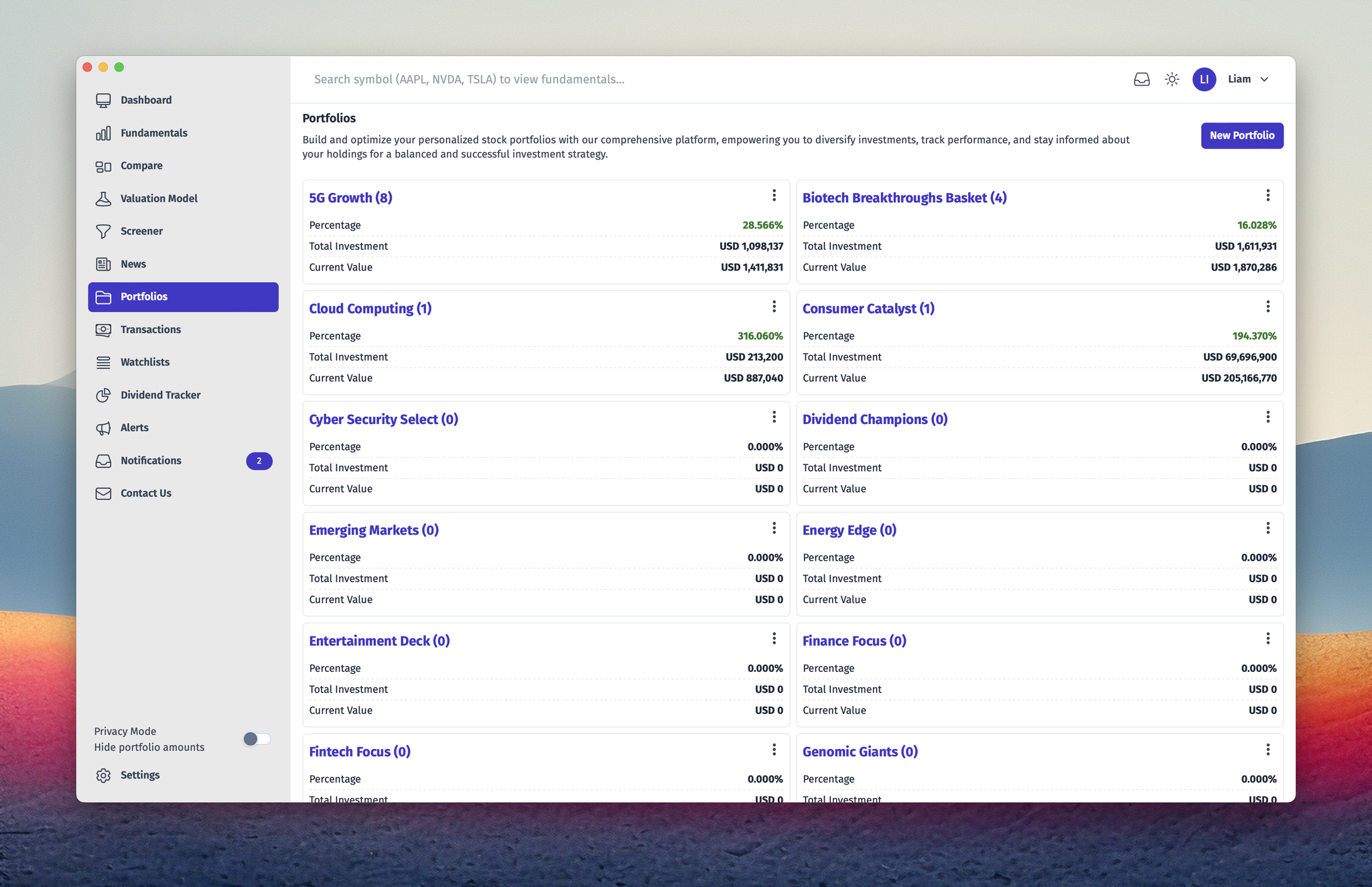Toggle the sun theme icon
Screen dimensions: 1372x887
[1172, 80]
